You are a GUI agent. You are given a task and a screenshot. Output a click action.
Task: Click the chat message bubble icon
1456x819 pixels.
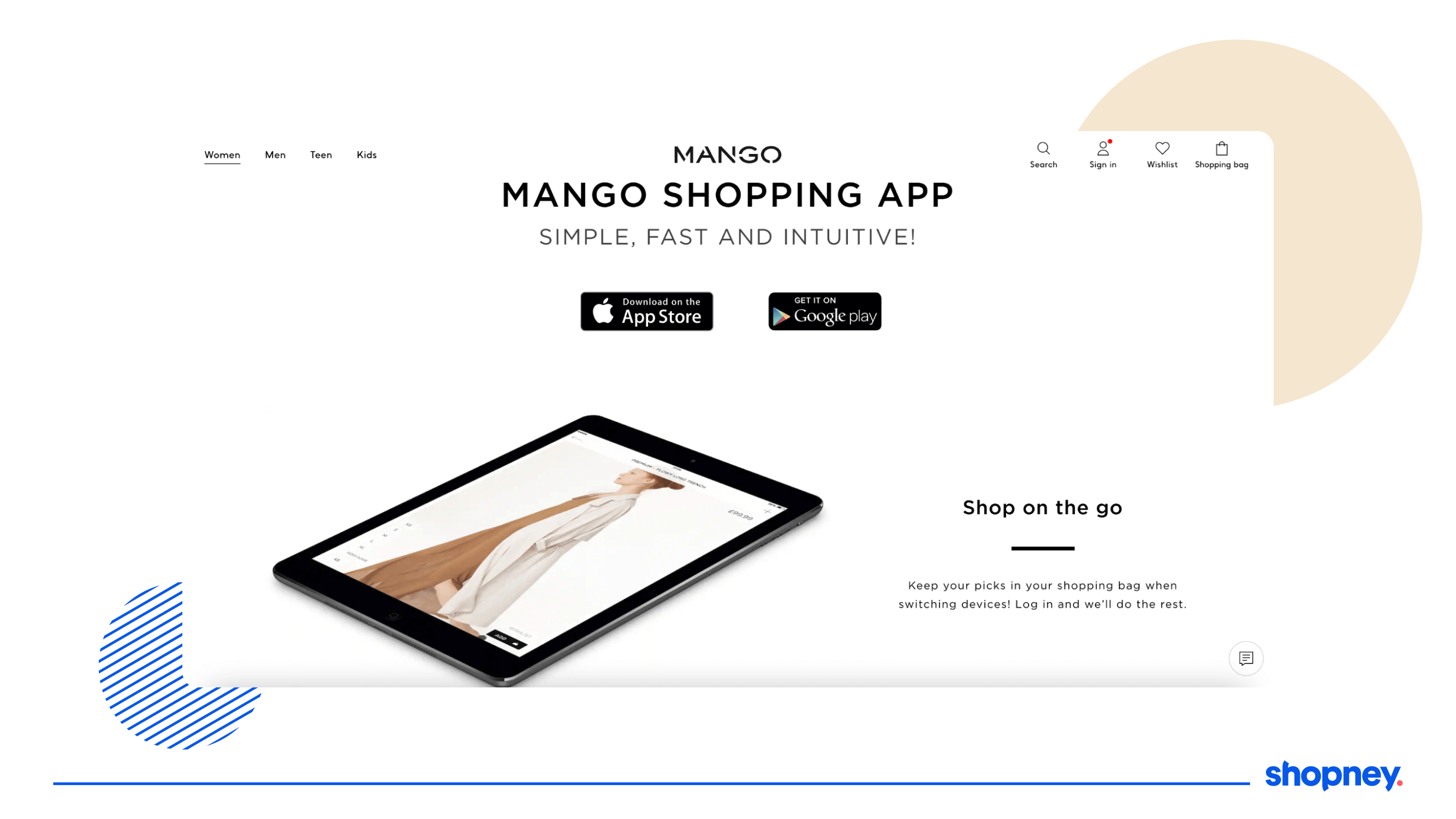(x=1247, y=658)
